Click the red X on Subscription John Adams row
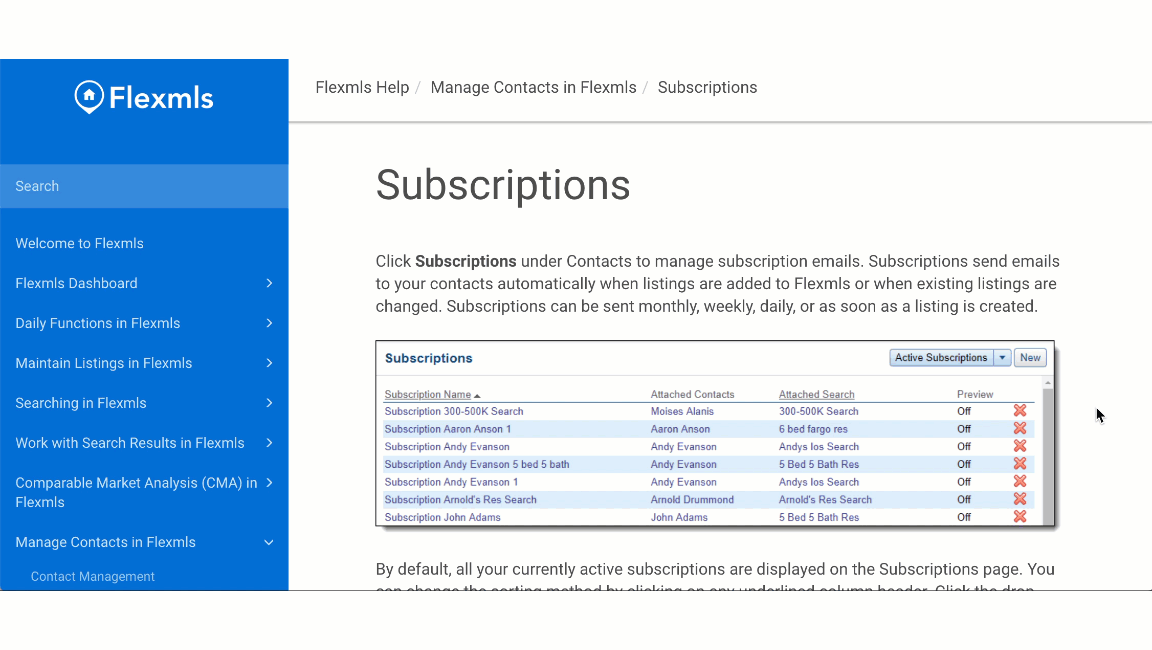The height and width of the screenshot is (650, 1152). click(x=1019, y=517)
